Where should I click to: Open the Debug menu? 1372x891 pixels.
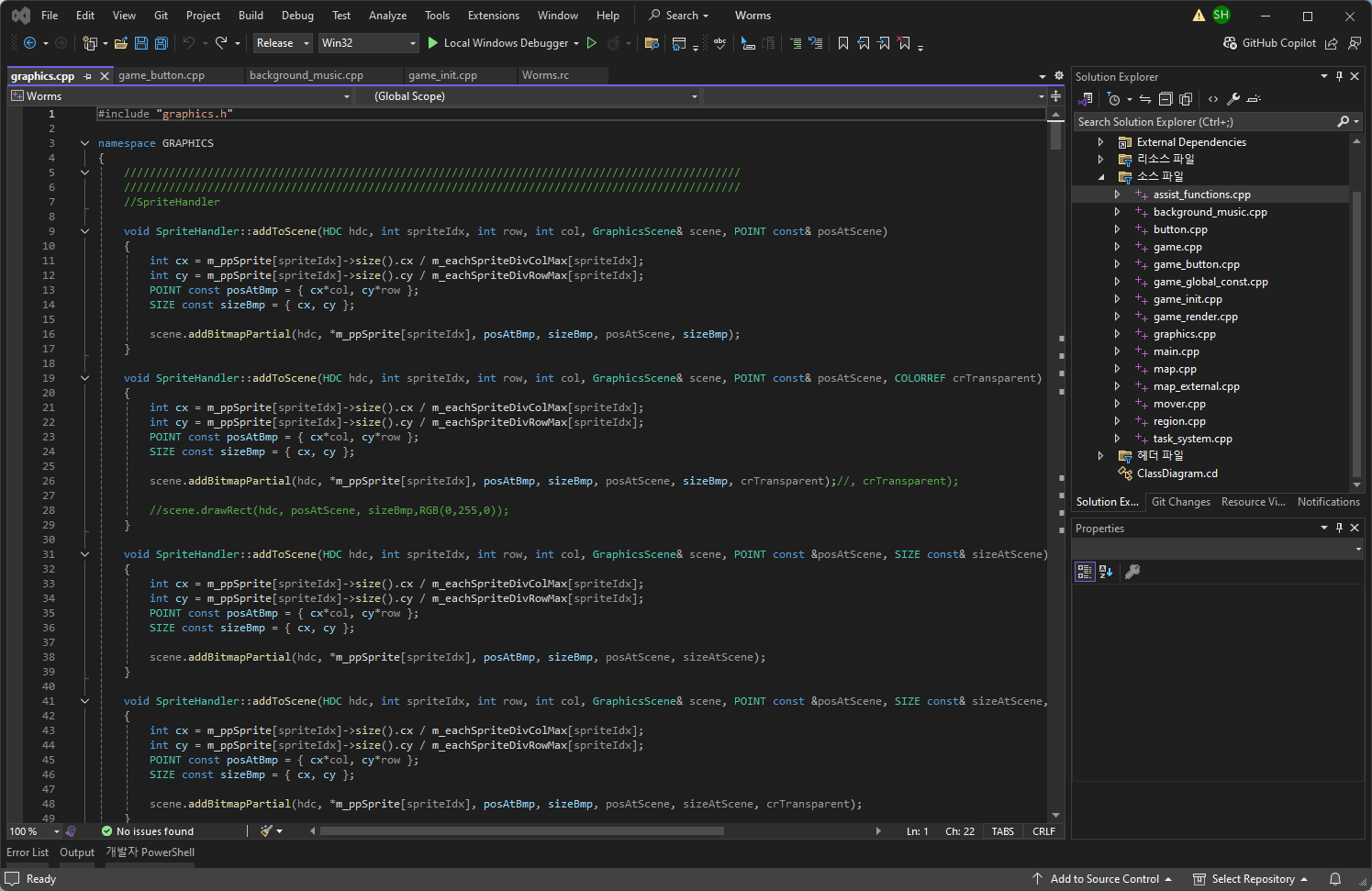click(x=297, y=16)
